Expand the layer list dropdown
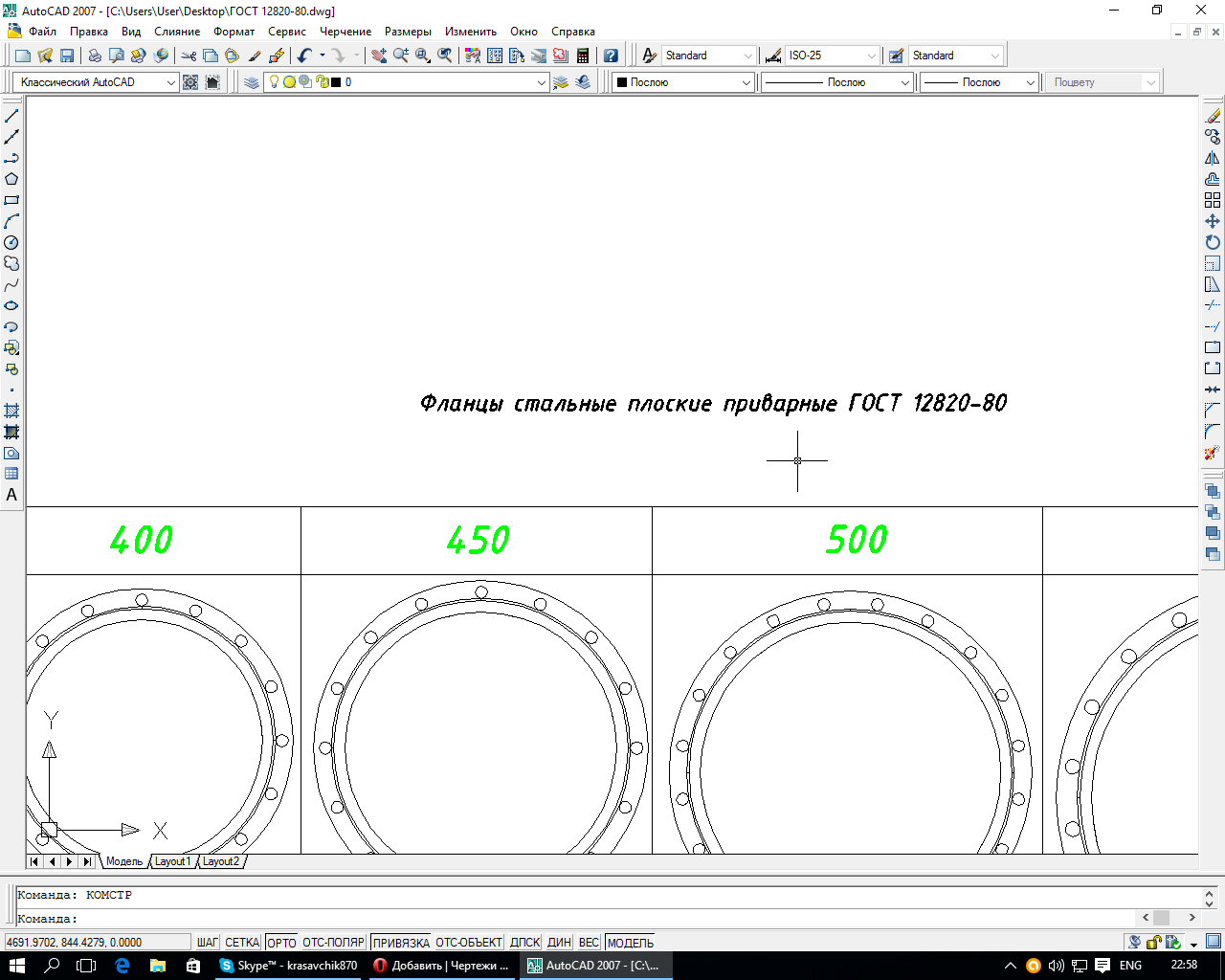The image size is (1225, 980). pyautogui.click(x=542, y=82)
